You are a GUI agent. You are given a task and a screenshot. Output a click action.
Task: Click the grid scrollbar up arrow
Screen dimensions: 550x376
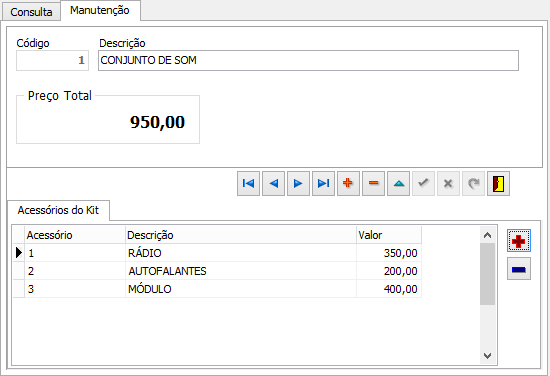click(487, 235)
